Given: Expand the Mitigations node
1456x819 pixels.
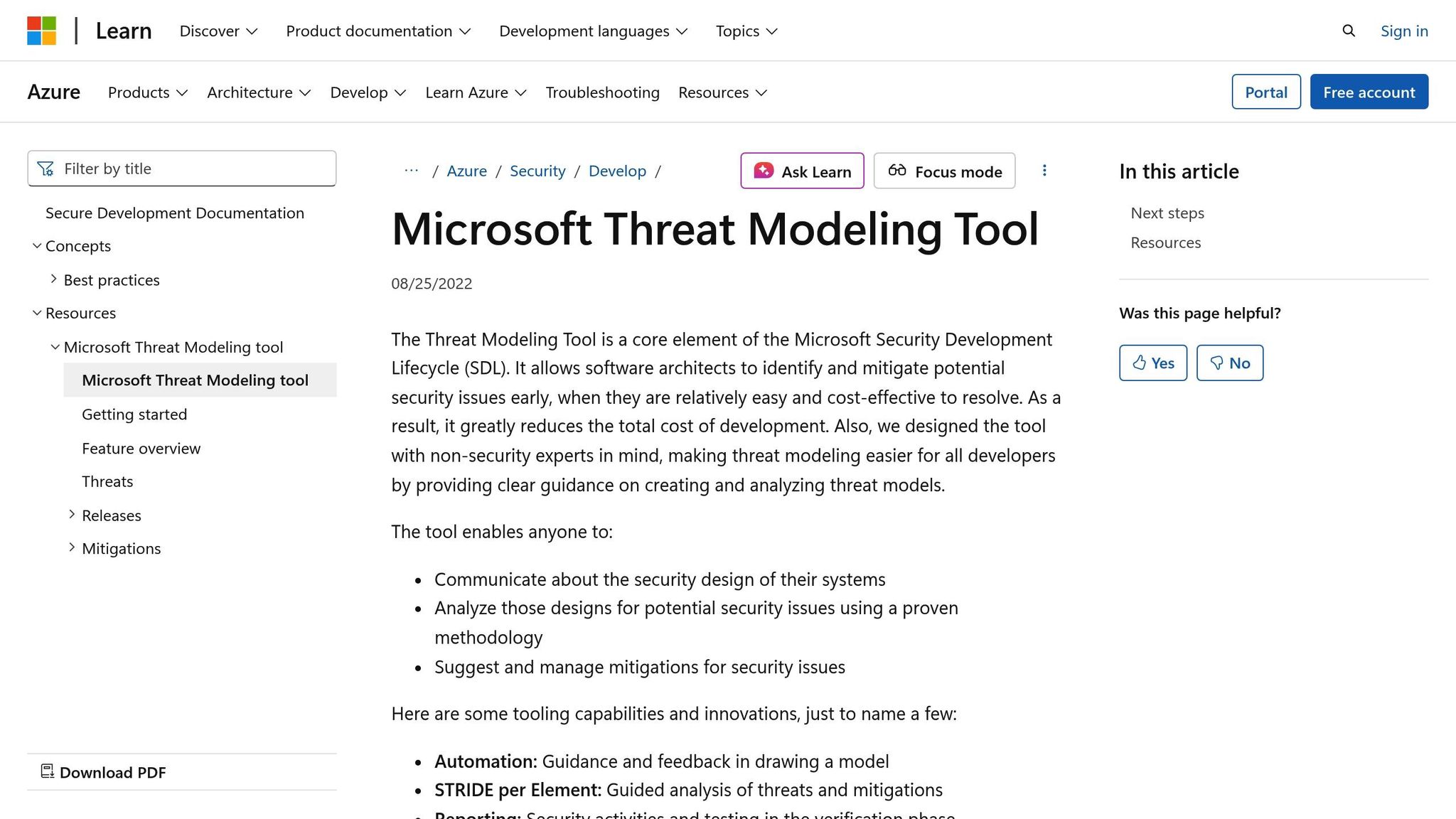Looking at the screenshot, I should [x=72, y=547].
